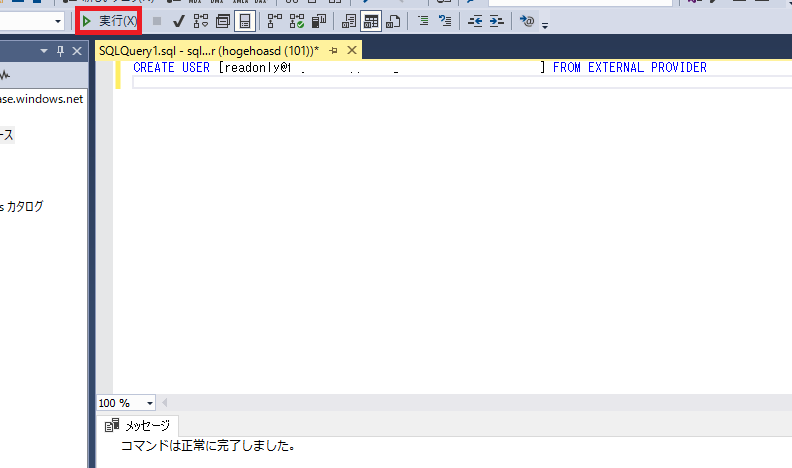Viewport: 792px width, 468px height.
Task: Click the Parse query checkmark icon
Action: point(178,21)
